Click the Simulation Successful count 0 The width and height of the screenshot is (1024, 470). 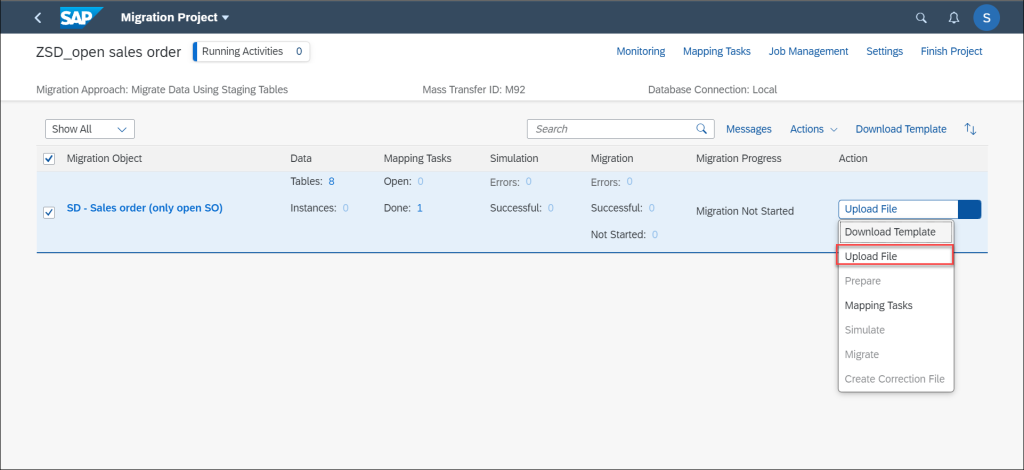(x=551, y=208)
